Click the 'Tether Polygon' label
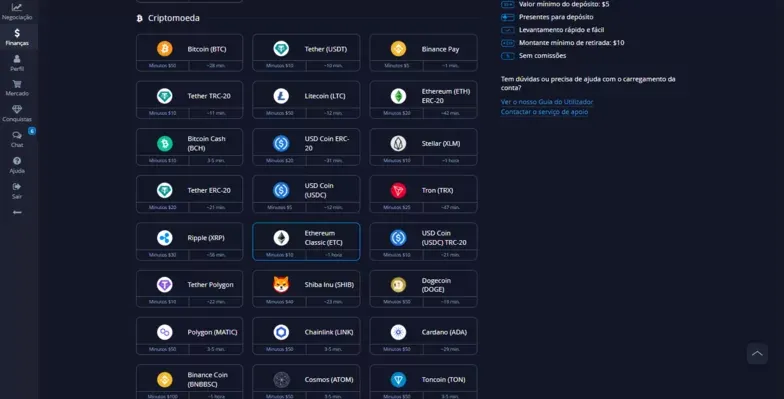Viewport: 784px width, 399px height. pyautogui.click(x=210, y=284)
